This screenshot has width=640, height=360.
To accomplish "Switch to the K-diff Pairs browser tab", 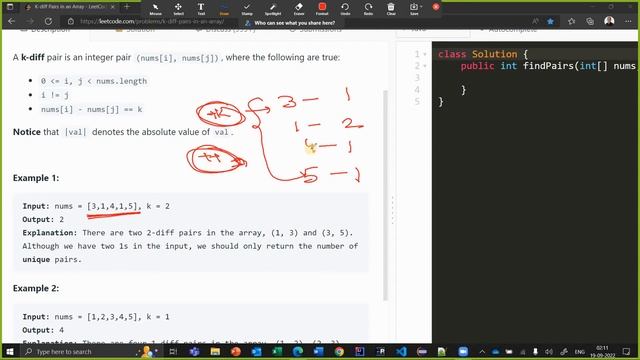I will 68,7.
